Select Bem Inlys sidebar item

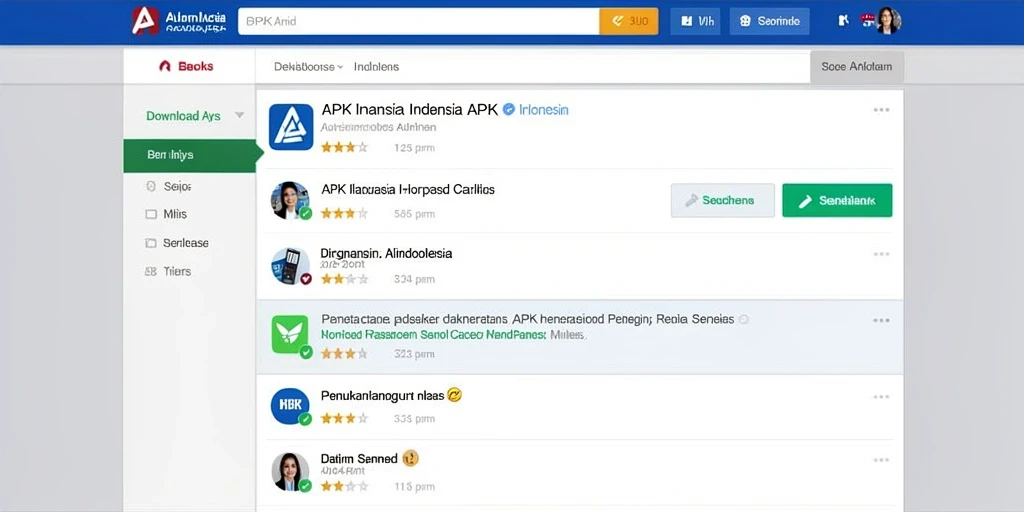[x=189, y=155]
